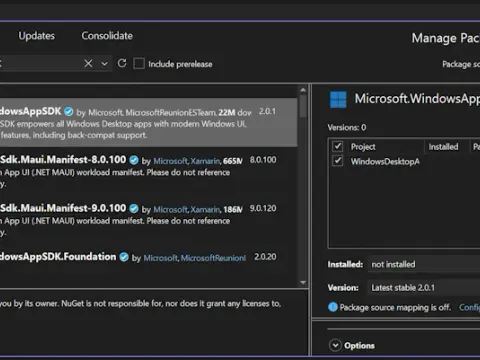Image resolution: width=480 pixels, height=360 pixels.
Task: Click the package source mapping info icon
Action: (x=333, y=307)
